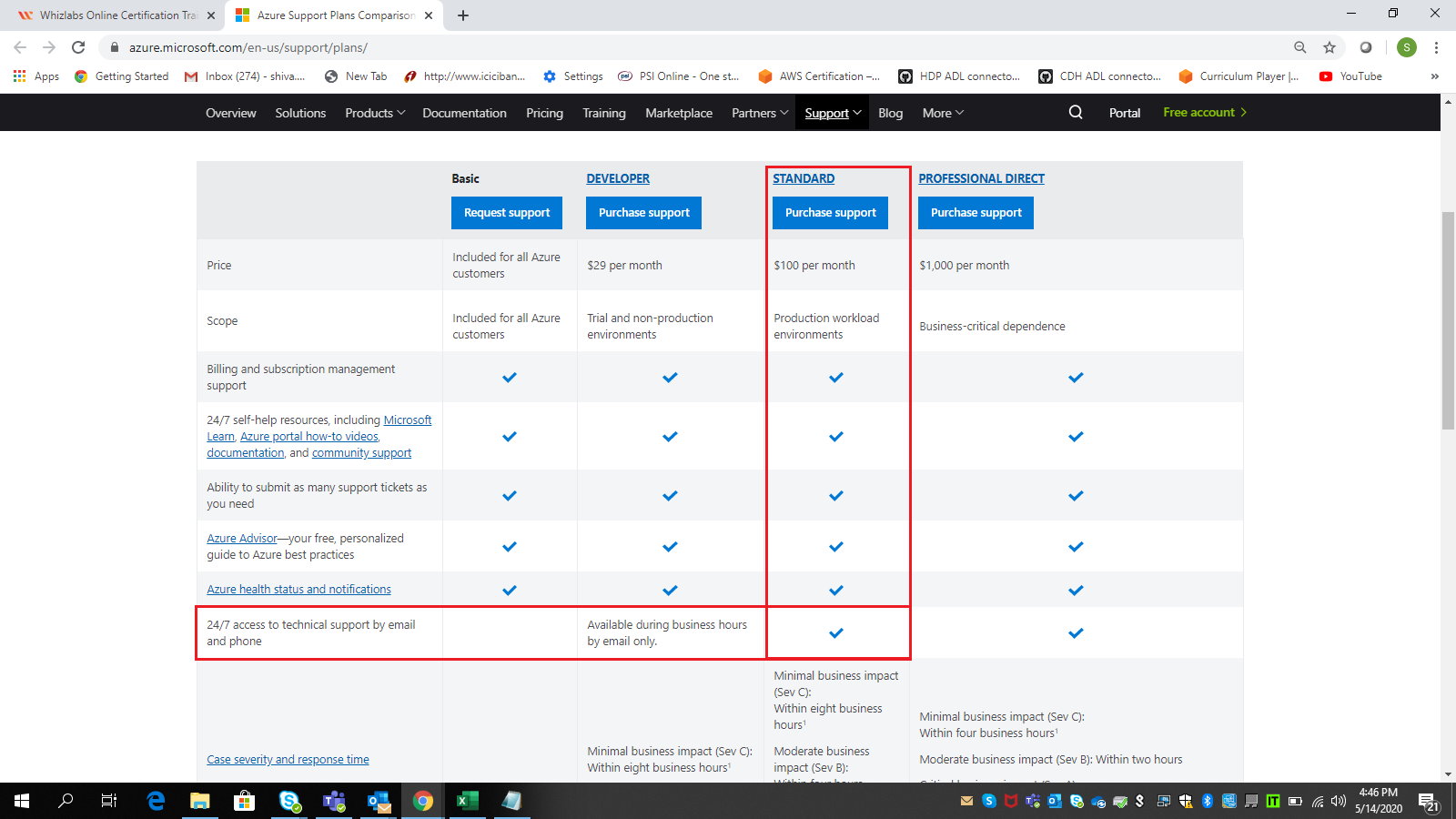Open the Pricing nav item
1456x819 pixels.
pos(544,113)
